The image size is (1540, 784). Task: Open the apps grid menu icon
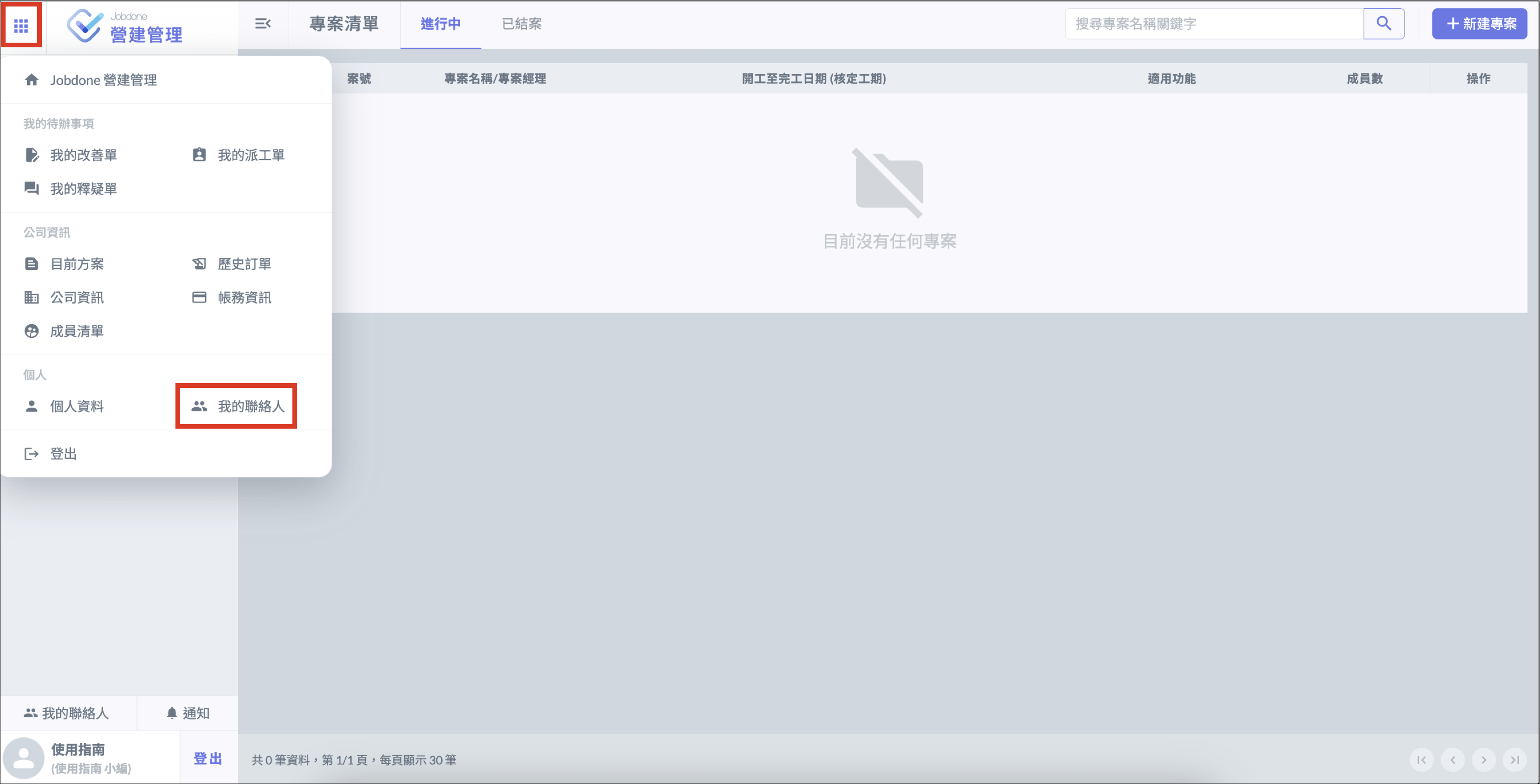click(x=21, y=25)
